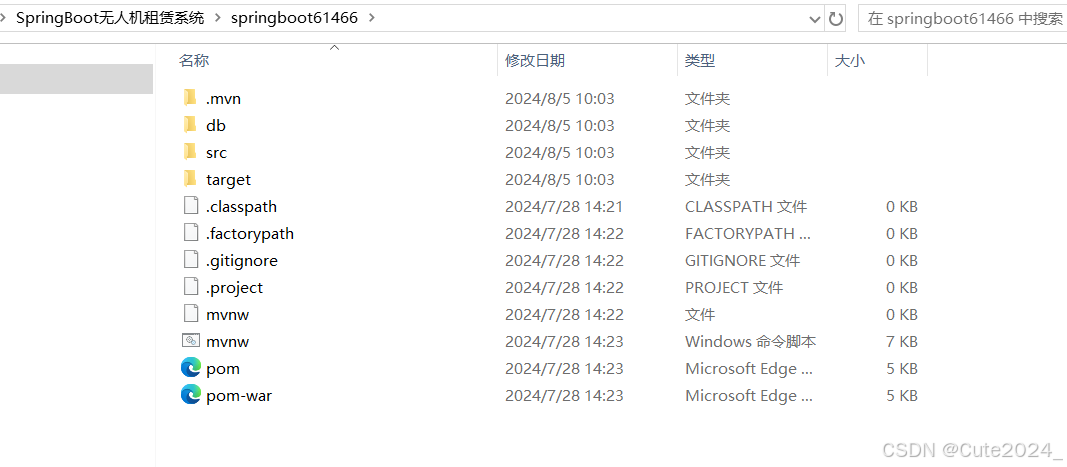Select the db folder name
The width and height of the screenshot is (1067, 467).
click(x=216, y=126)
